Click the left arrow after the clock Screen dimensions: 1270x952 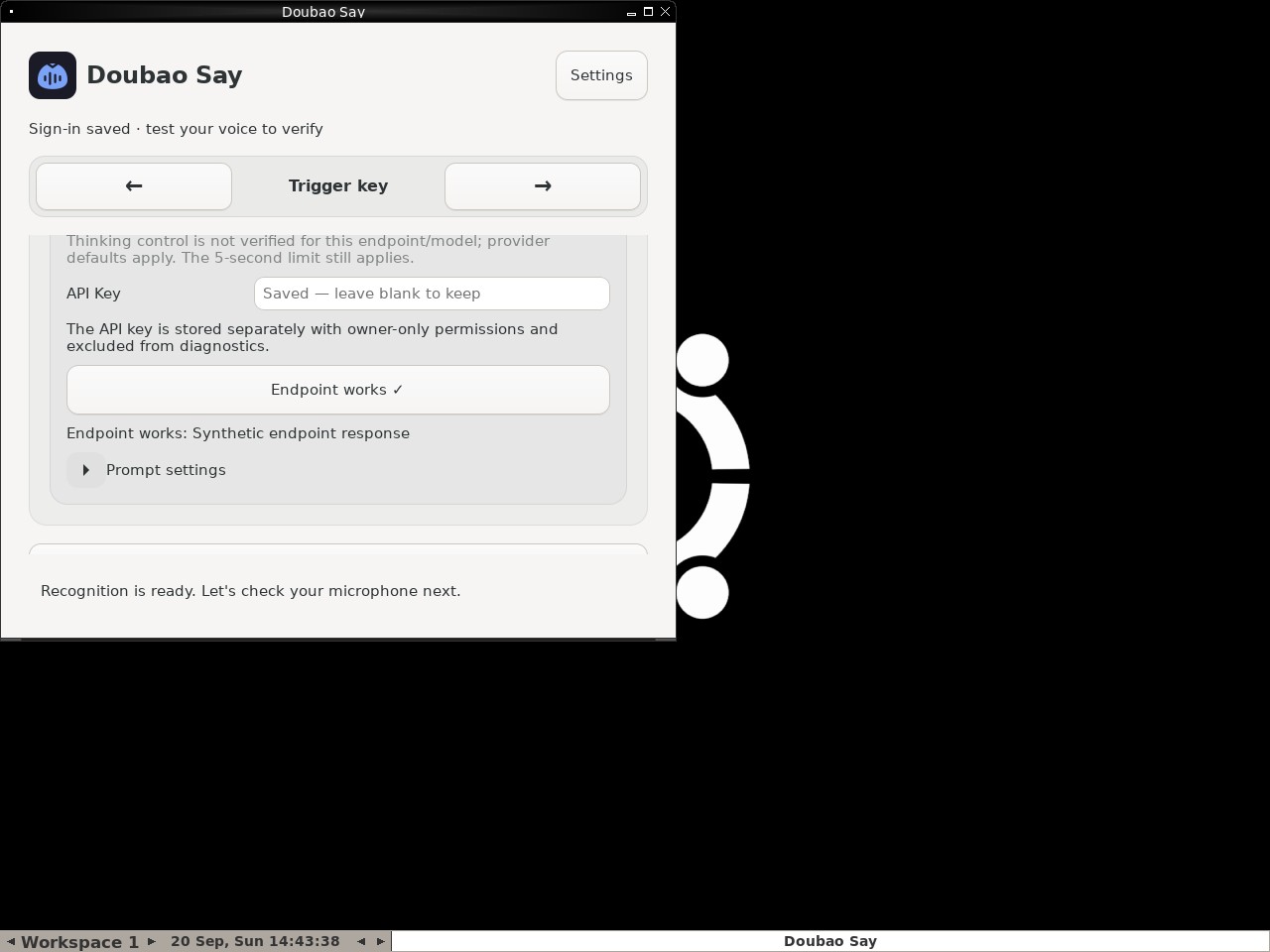[361, 941]
